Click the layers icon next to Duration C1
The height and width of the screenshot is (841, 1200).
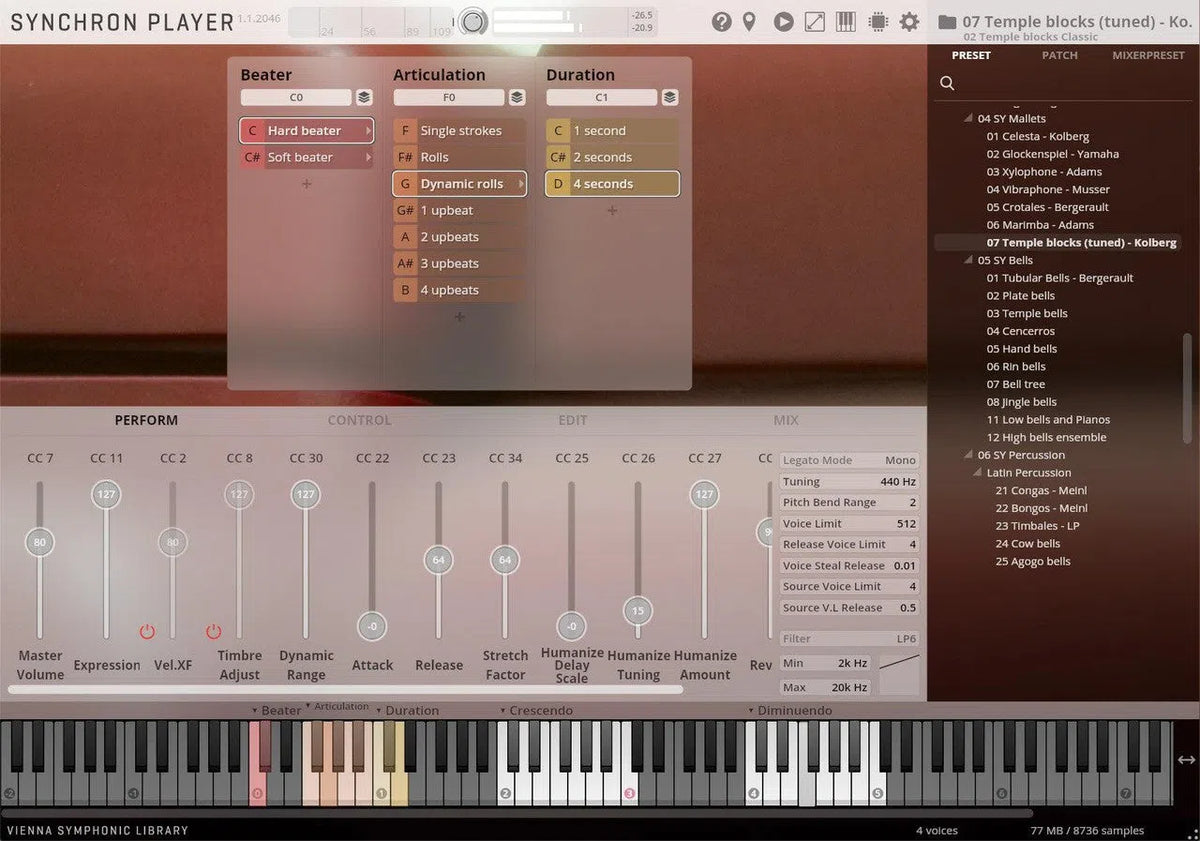(x=670, y=97)
